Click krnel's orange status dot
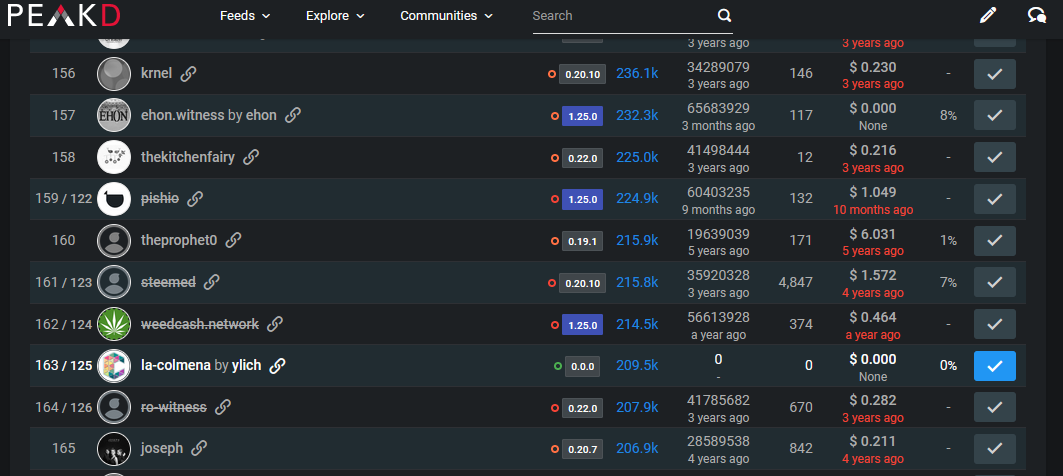 coord(552,74)
